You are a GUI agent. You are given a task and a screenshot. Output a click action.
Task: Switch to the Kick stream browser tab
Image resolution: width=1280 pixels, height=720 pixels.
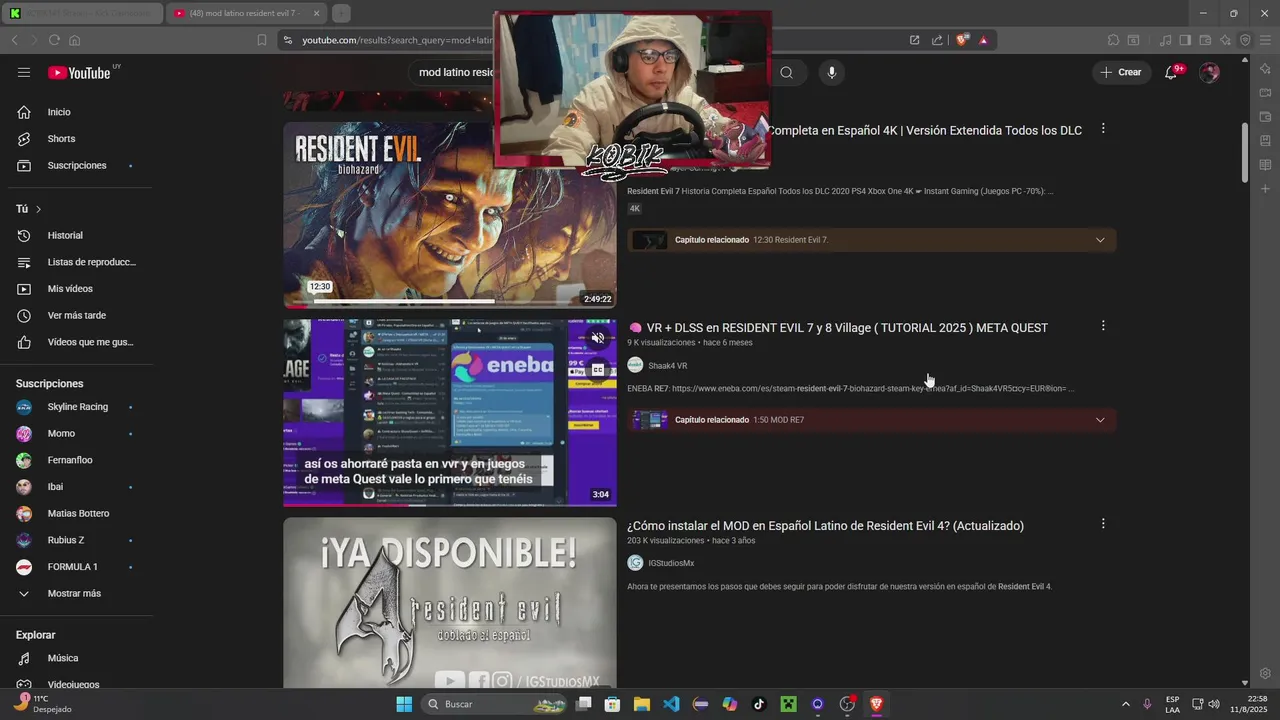click(x=83, y=13)
